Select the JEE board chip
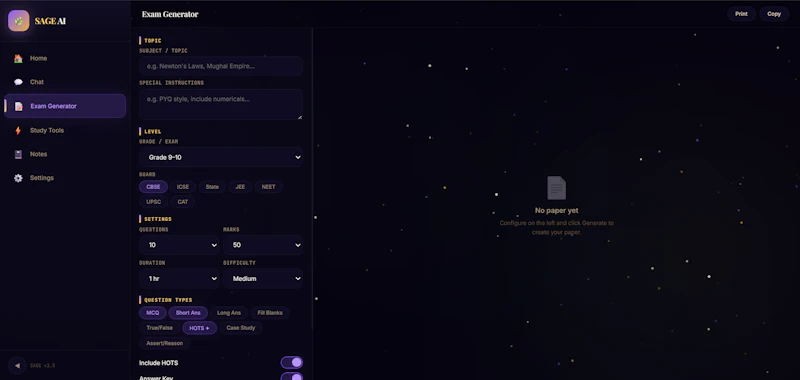Viewport: 800px width, 380px height. pos(240,187)
